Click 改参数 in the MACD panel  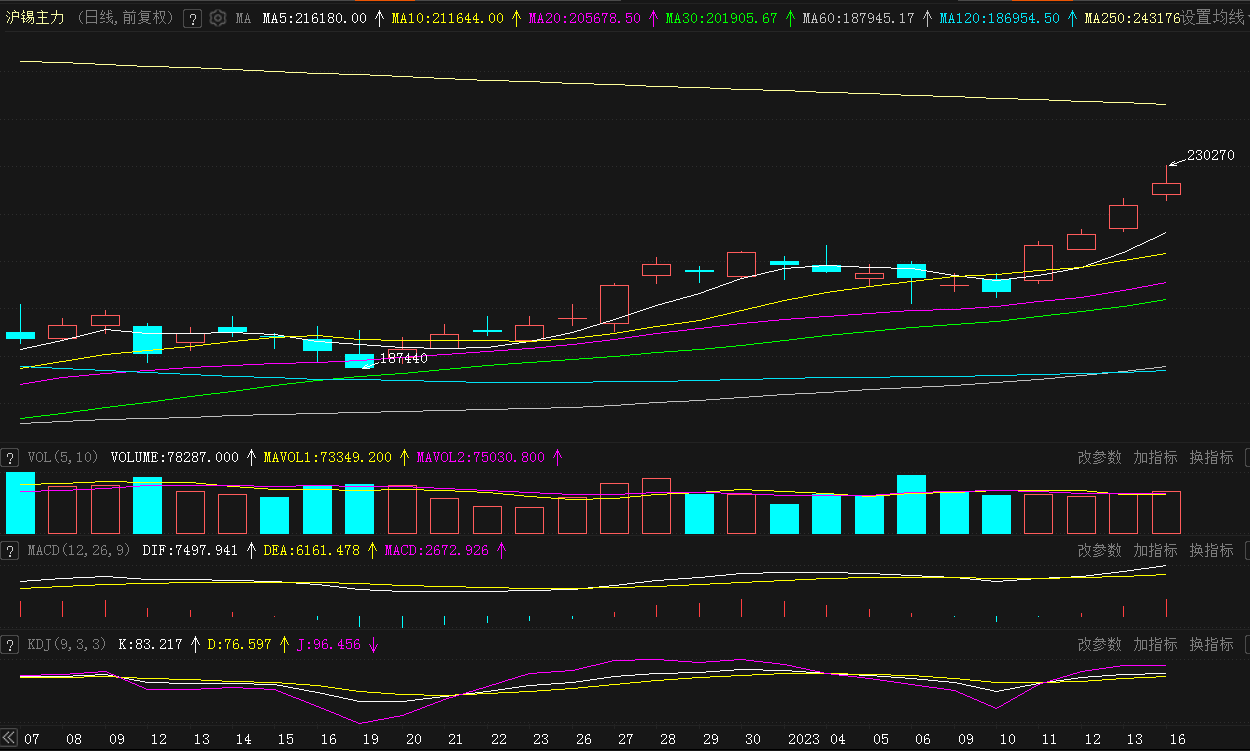pos(1099,551)
